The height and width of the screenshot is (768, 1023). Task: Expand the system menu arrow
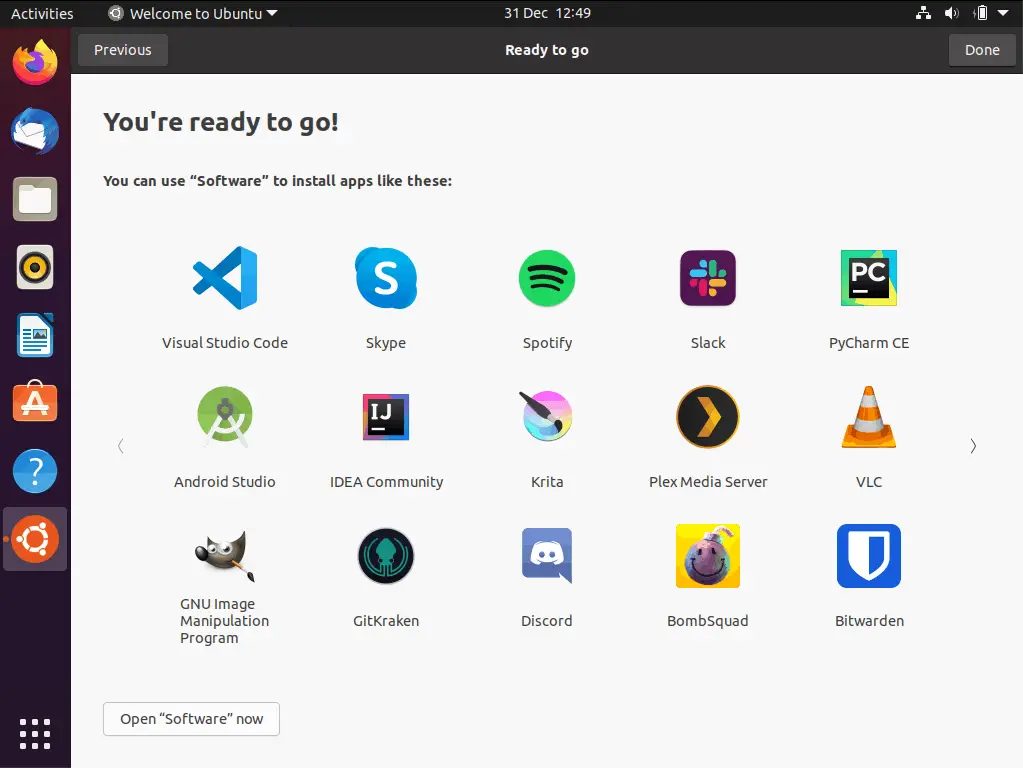pyautogui.click(x=1003, y=13)
